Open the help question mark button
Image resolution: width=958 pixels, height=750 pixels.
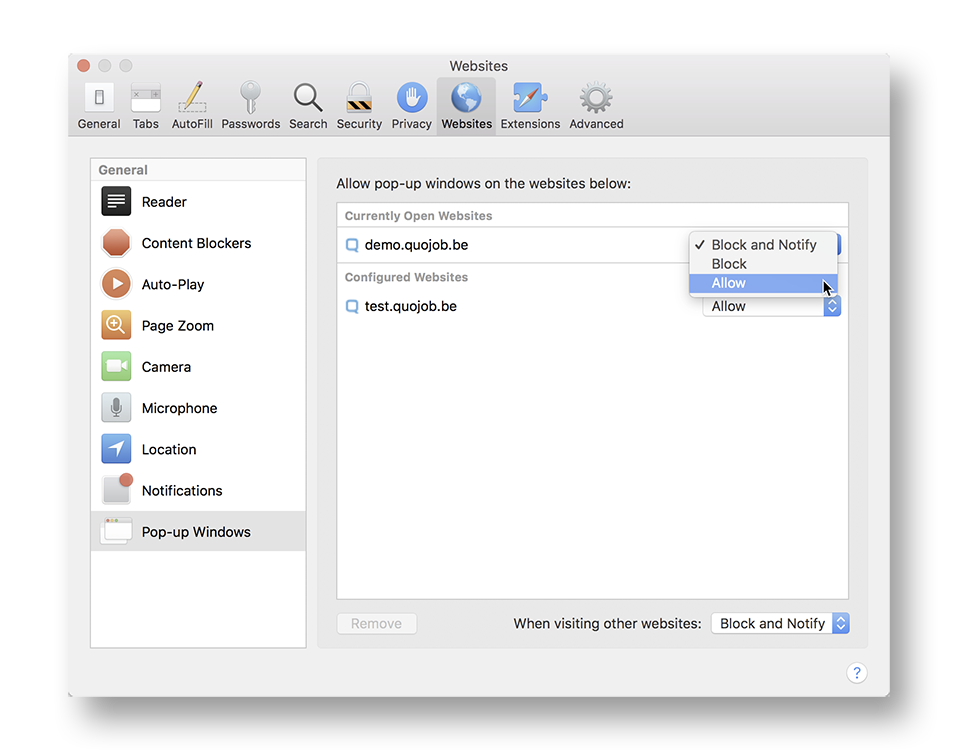tap(857, 673)
